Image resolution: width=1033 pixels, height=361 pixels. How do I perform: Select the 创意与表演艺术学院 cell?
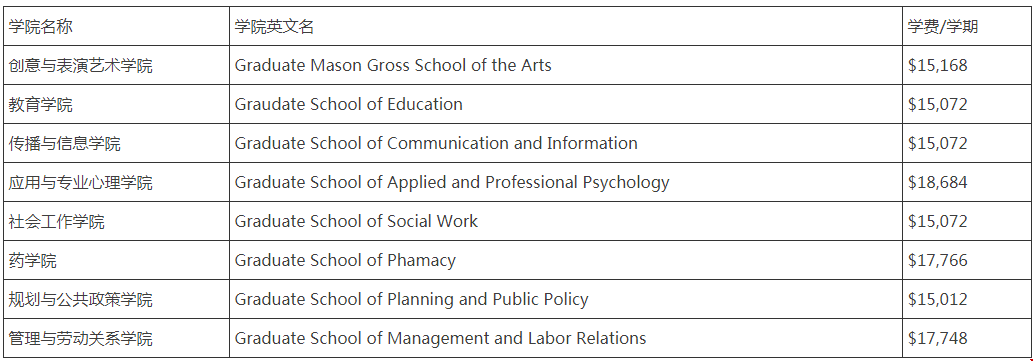117,65
